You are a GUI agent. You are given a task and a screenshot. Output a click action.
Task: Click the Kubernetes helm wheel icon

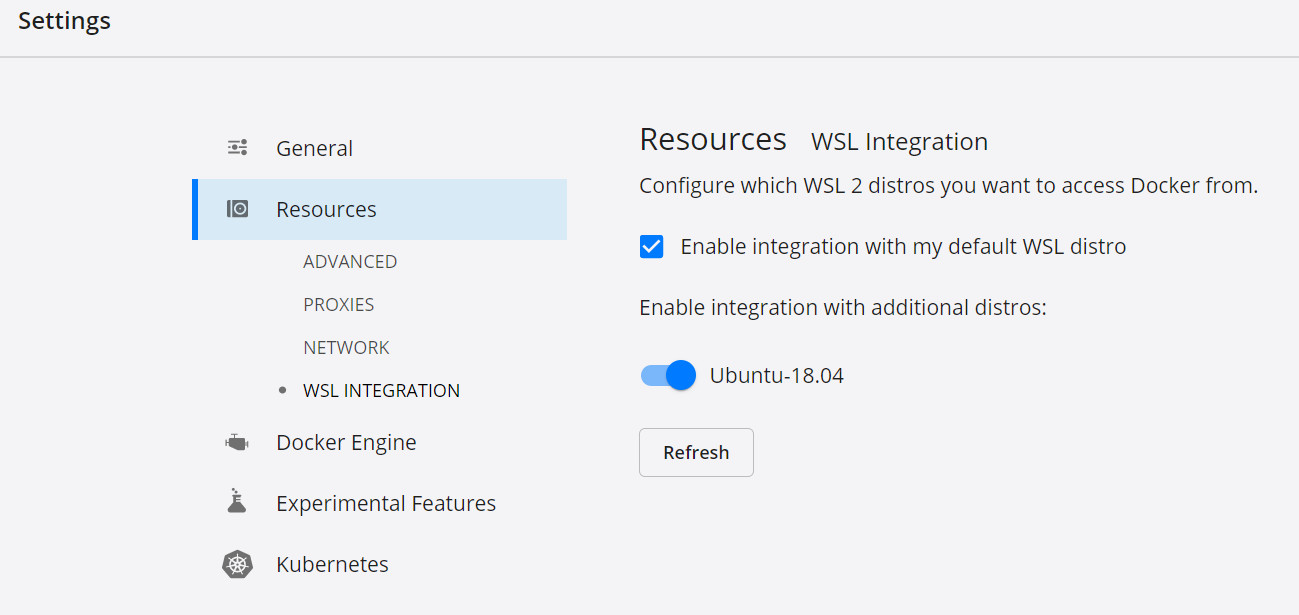click(237, 564)
